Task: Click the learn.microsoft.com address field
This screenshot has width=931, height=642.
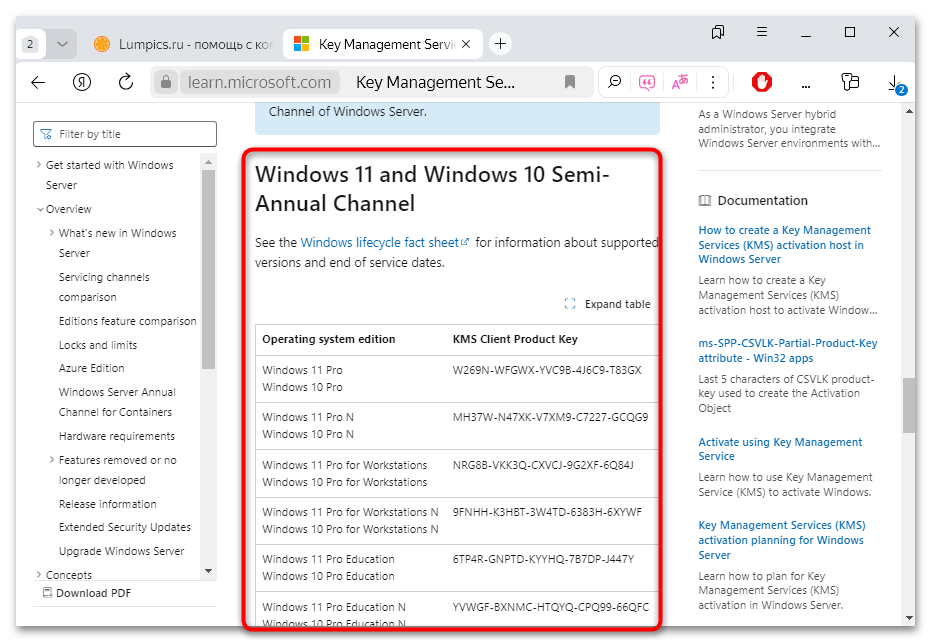Action: pos(259,82)
